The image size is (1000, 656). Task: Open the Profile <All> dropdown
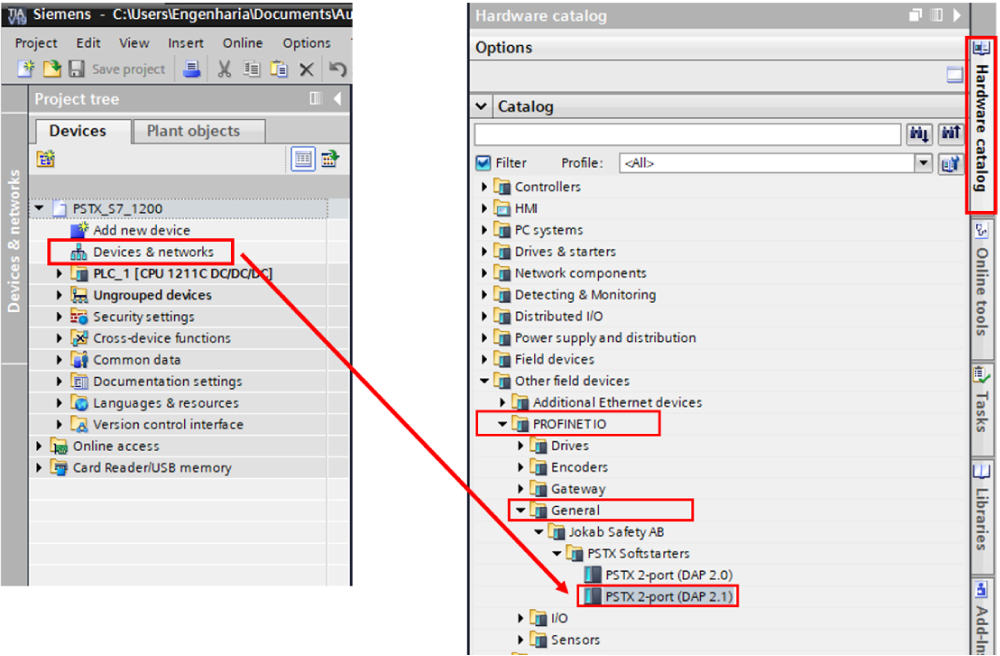(923, 163)
